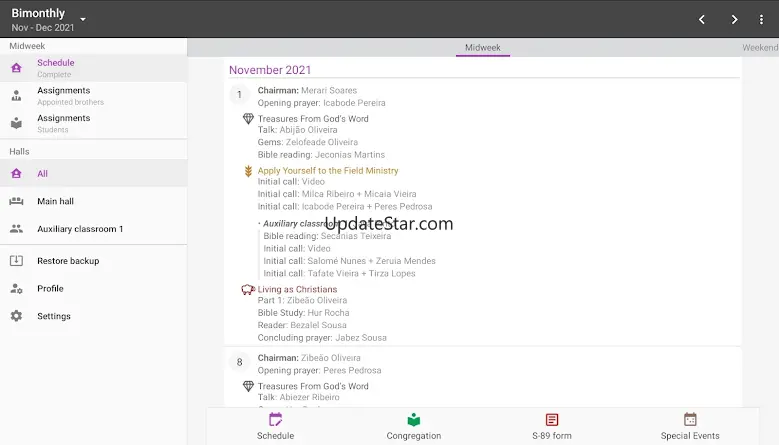Click the All halls house icon
This screenshot has height=445, width=779.
[16, 173]
